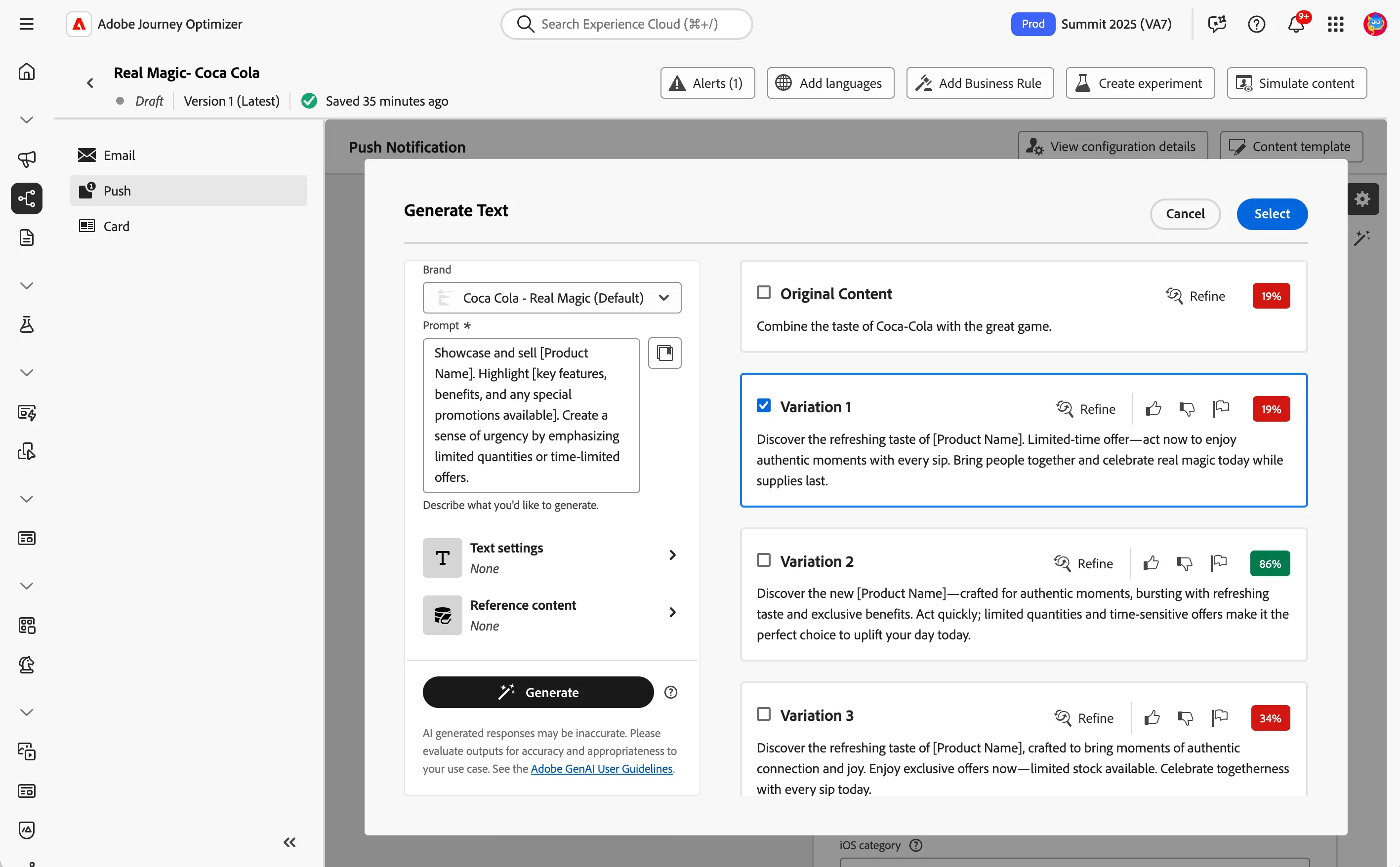Open the hamburger navigation menu
Viewport: 1400px width, 867px height.
(x=26, y=24)
